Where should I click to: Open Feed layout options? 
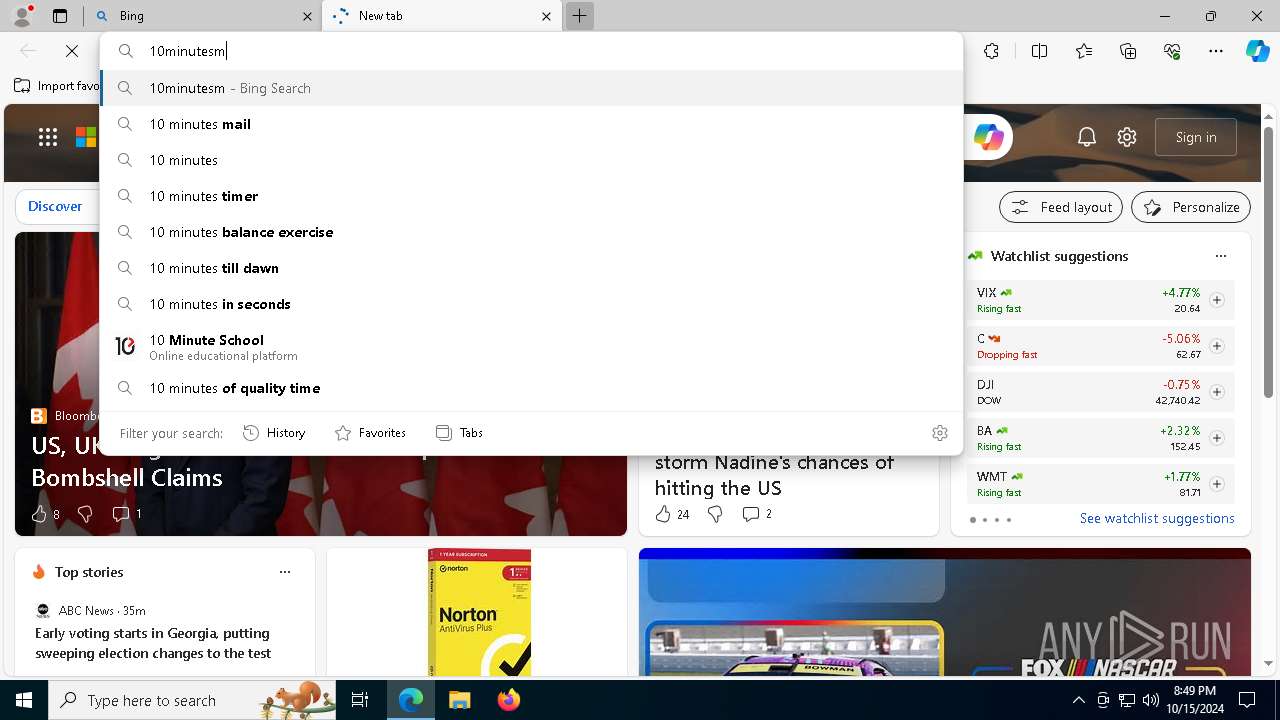pyautogui.click(x=1061, y=207)
